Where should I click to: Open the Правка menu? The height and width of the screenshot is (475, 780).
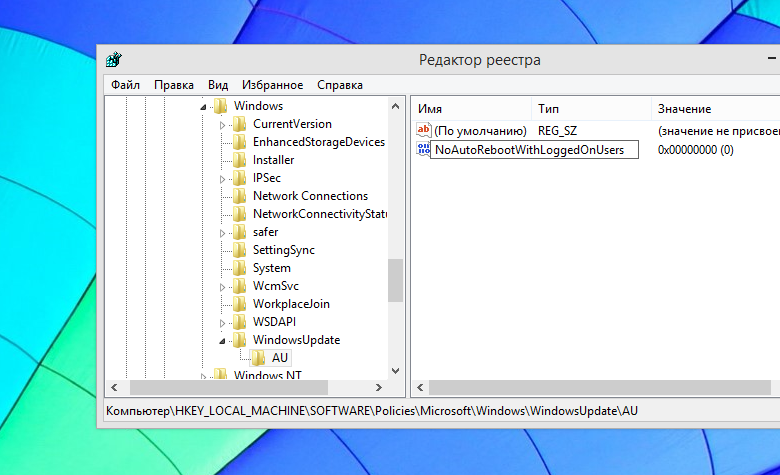tap(174, 85)
